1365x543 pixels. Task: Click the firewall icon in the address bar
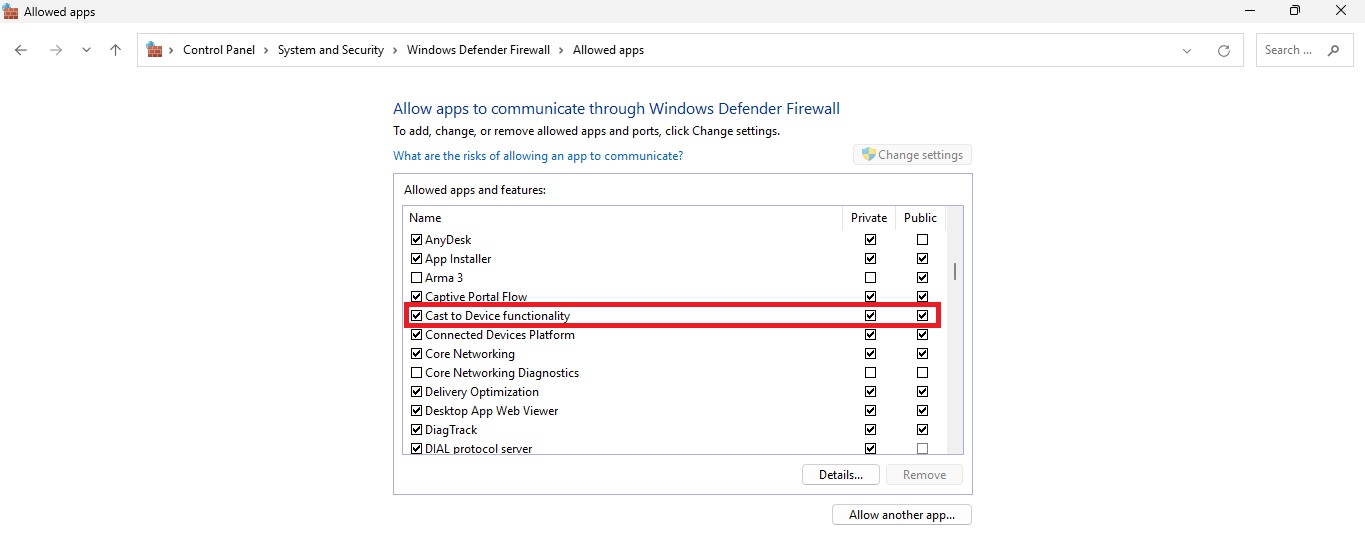pos(154,49)
